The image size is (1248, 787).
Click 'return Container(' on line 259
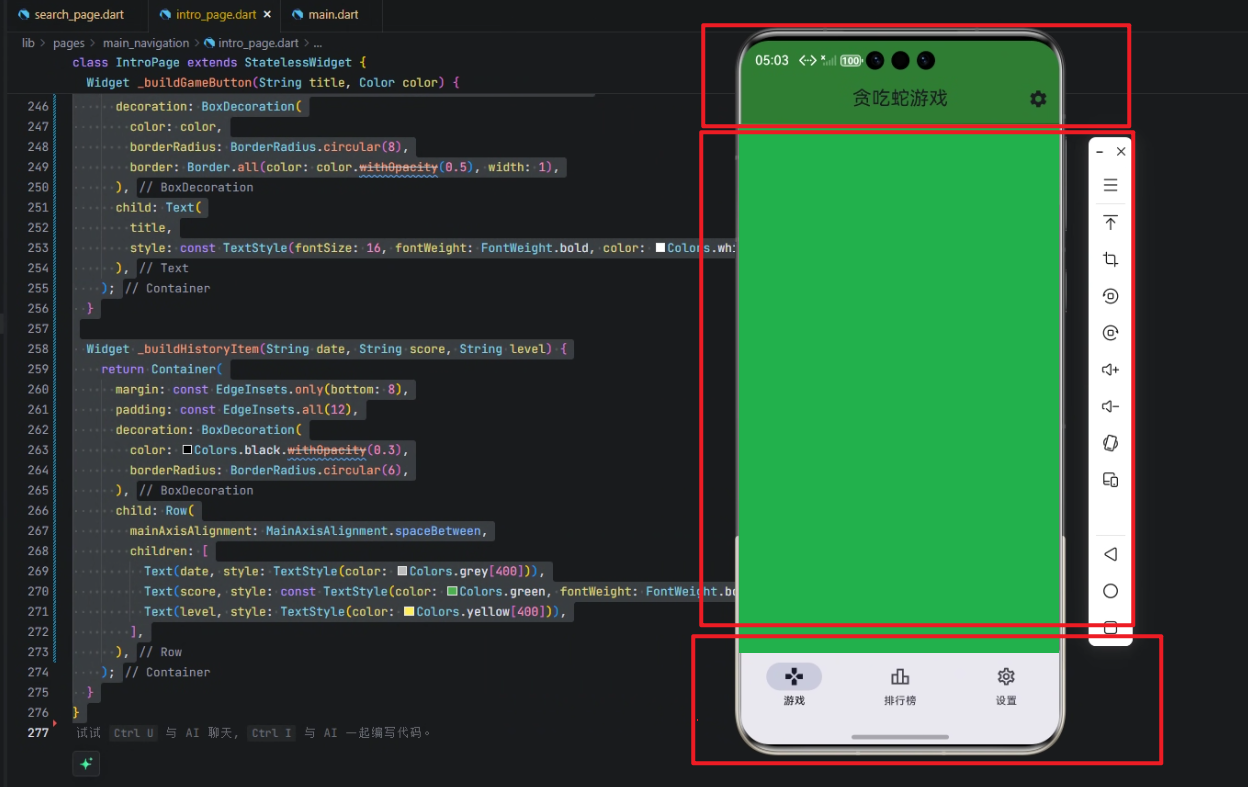click(162, 369)
